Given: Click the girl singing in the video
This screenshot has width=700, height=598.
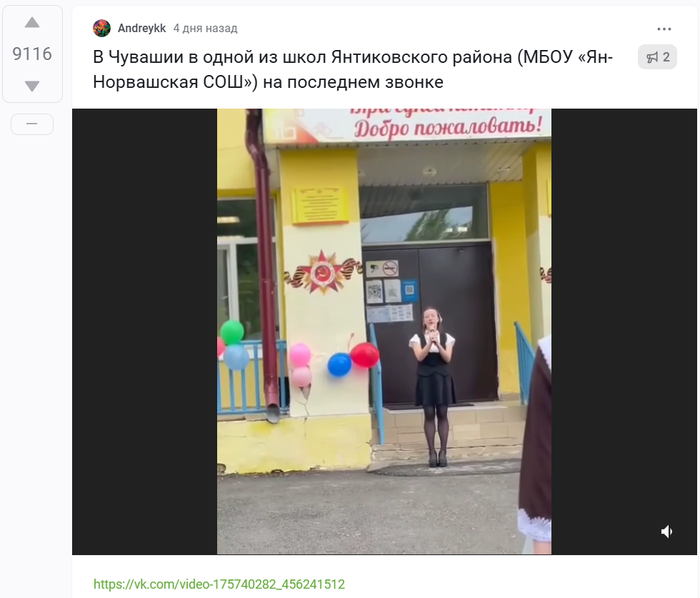Looking at the screenshot, I should (x=433, y=386).
